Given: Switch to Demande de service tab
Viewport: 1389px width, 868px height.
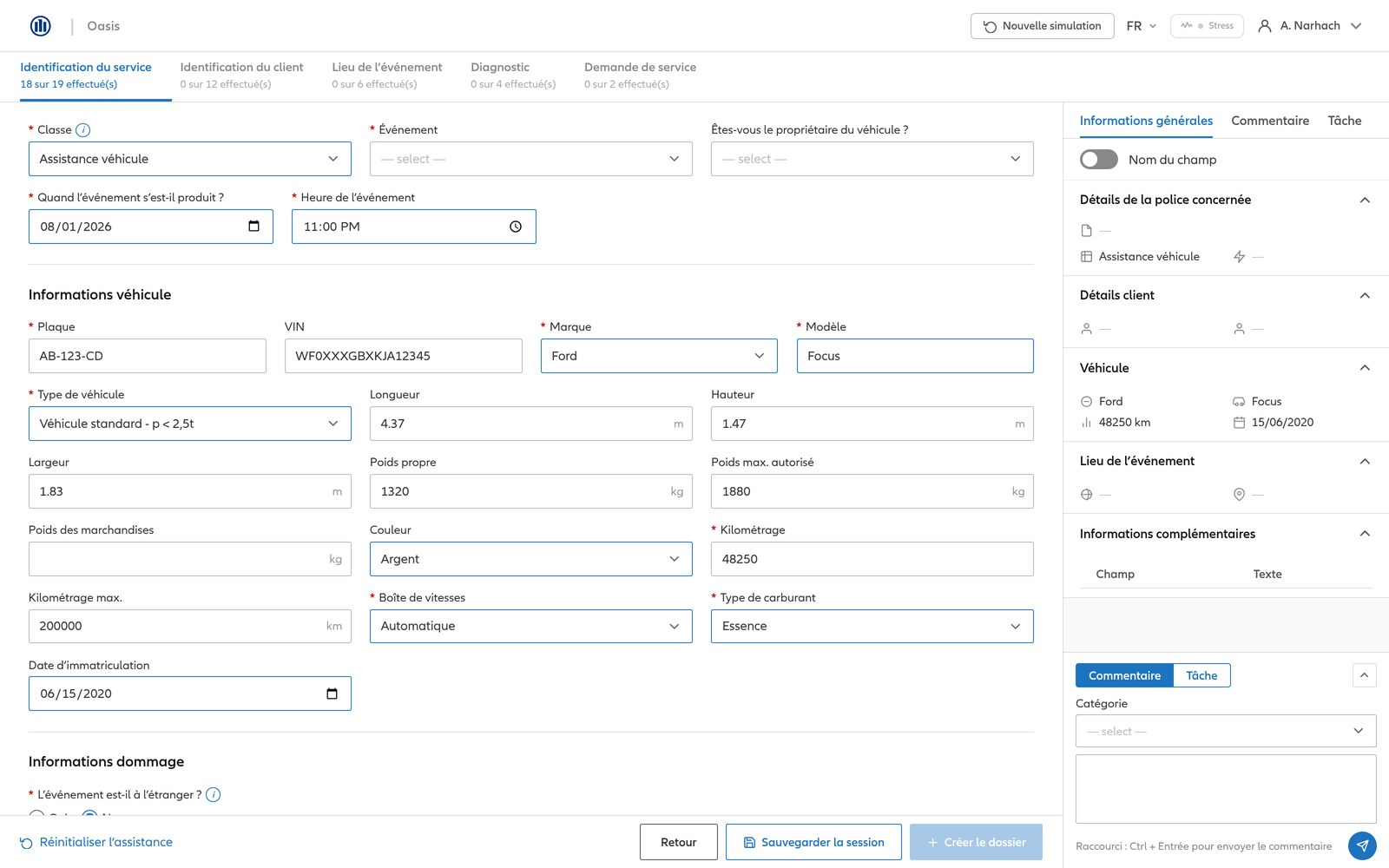Looking at the screenshot, I should (x=640, y=76).
